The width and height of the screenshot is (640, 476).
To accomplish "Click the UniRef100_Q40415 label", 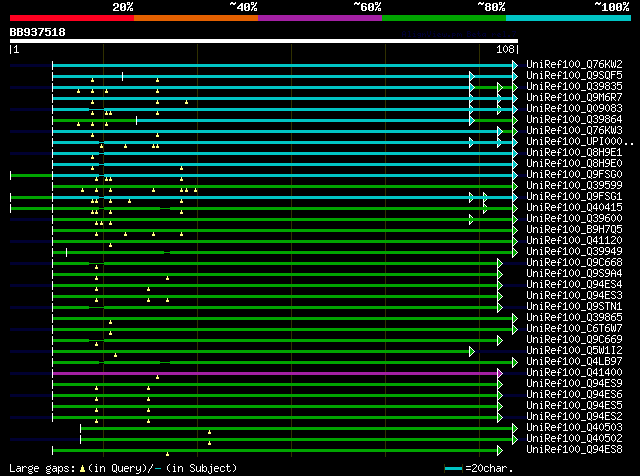I will click(574, 208).
